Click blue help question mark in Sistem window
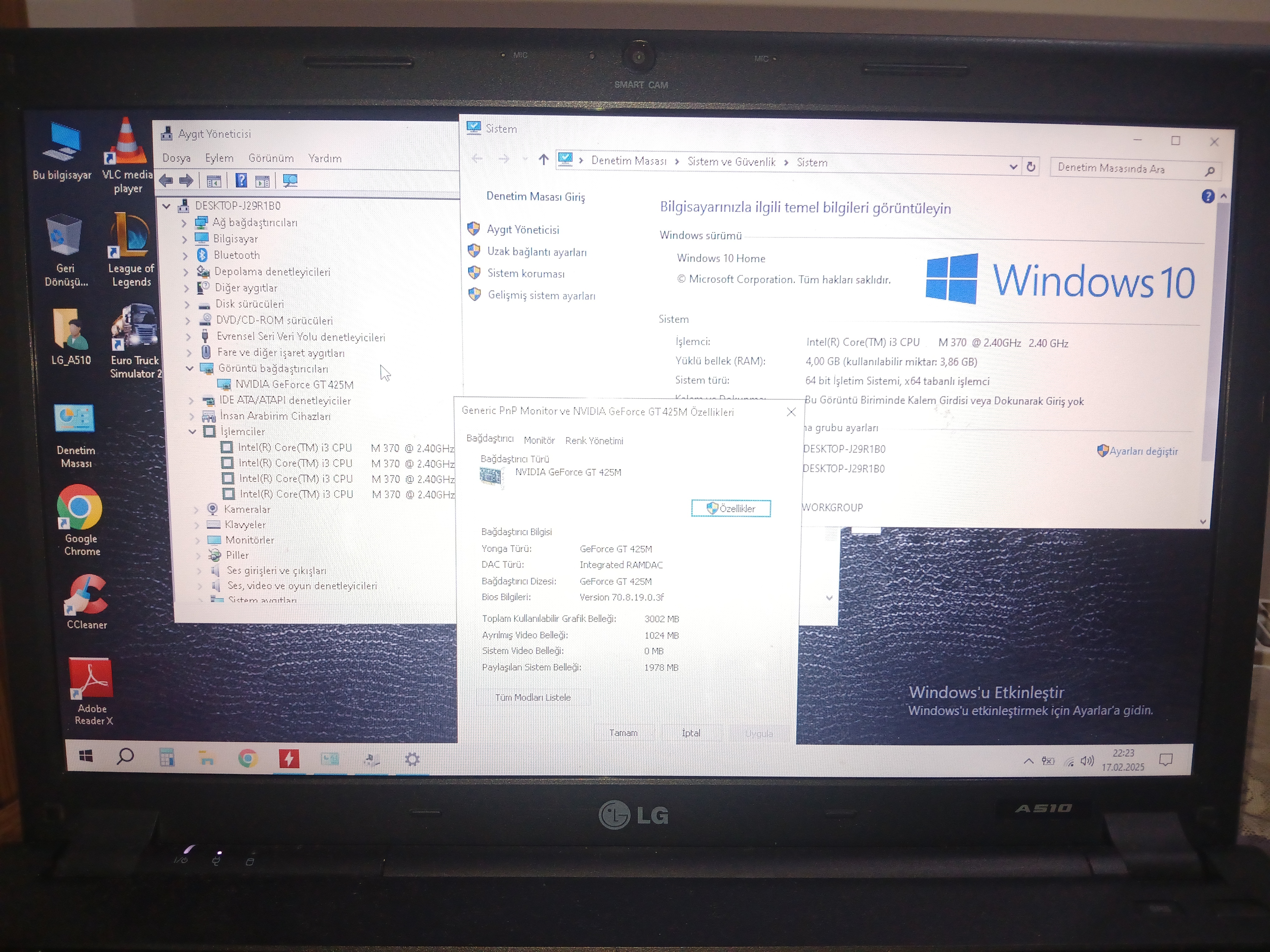The height and width of the screenshot is (952, 1270). click(1207, 197)
